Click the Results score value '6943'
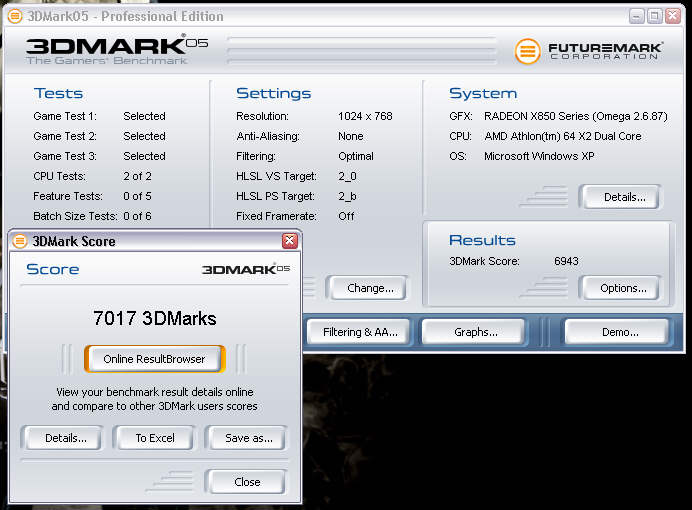The width and height of the screenshot is (692, 510). [x=566, y=261]
